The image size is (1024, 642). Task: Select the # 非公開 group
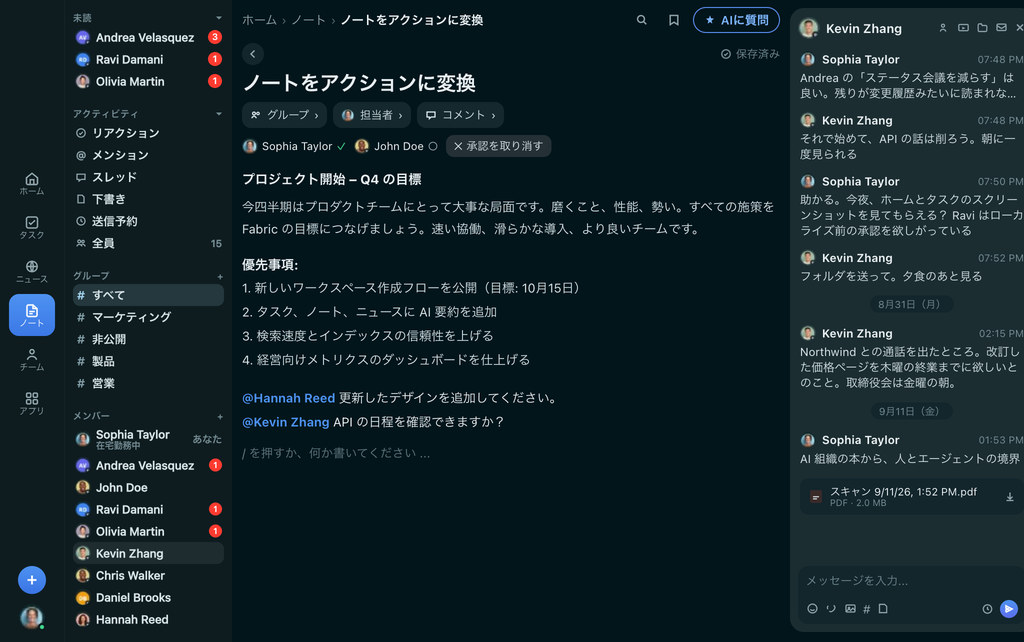point(148,339)
